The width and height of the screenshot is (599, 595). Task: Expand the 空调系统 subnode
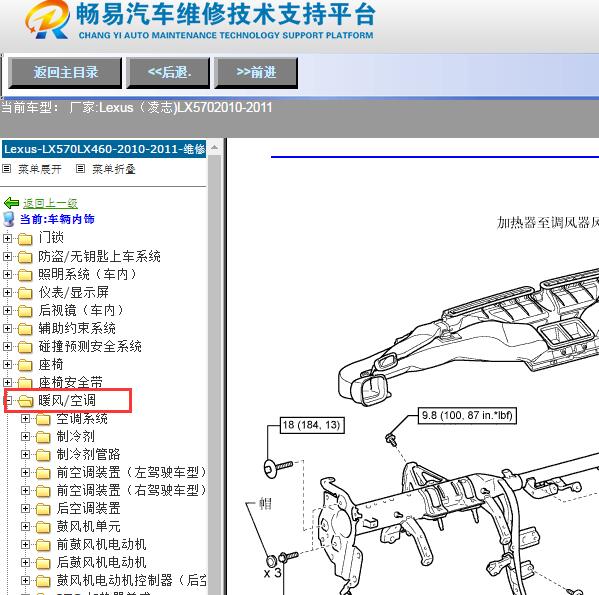[x=25, y=419]
